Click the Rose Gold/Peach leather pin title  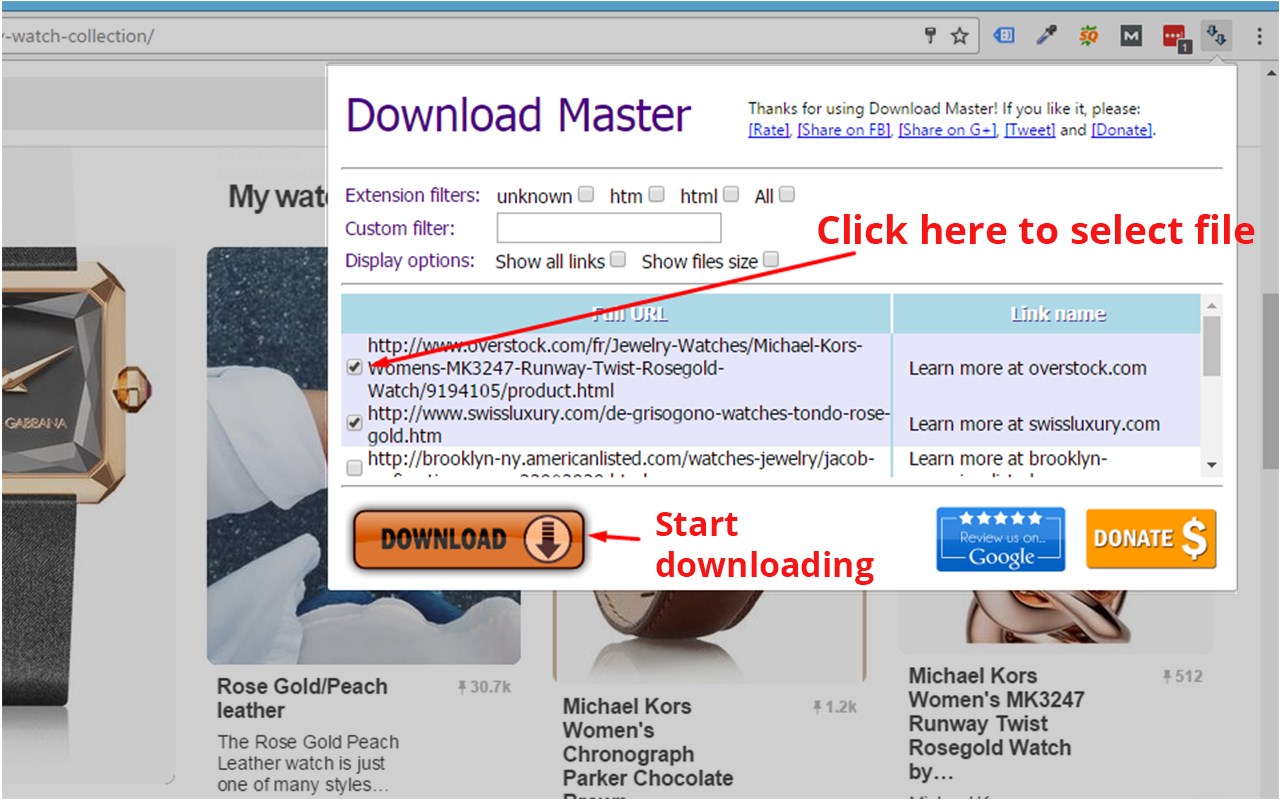pos(302,698)
